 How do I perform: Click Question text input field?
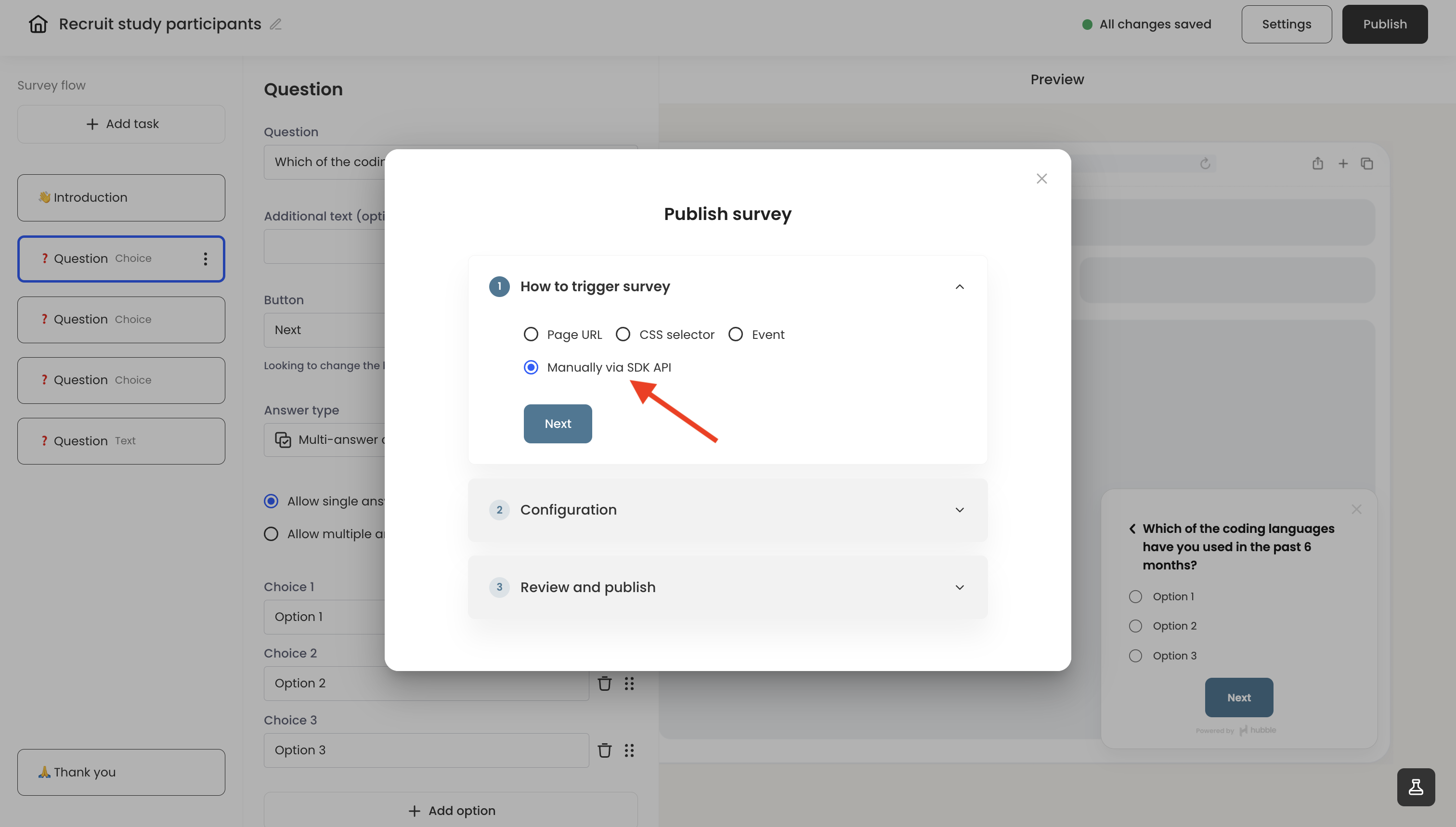pos(325,162)
